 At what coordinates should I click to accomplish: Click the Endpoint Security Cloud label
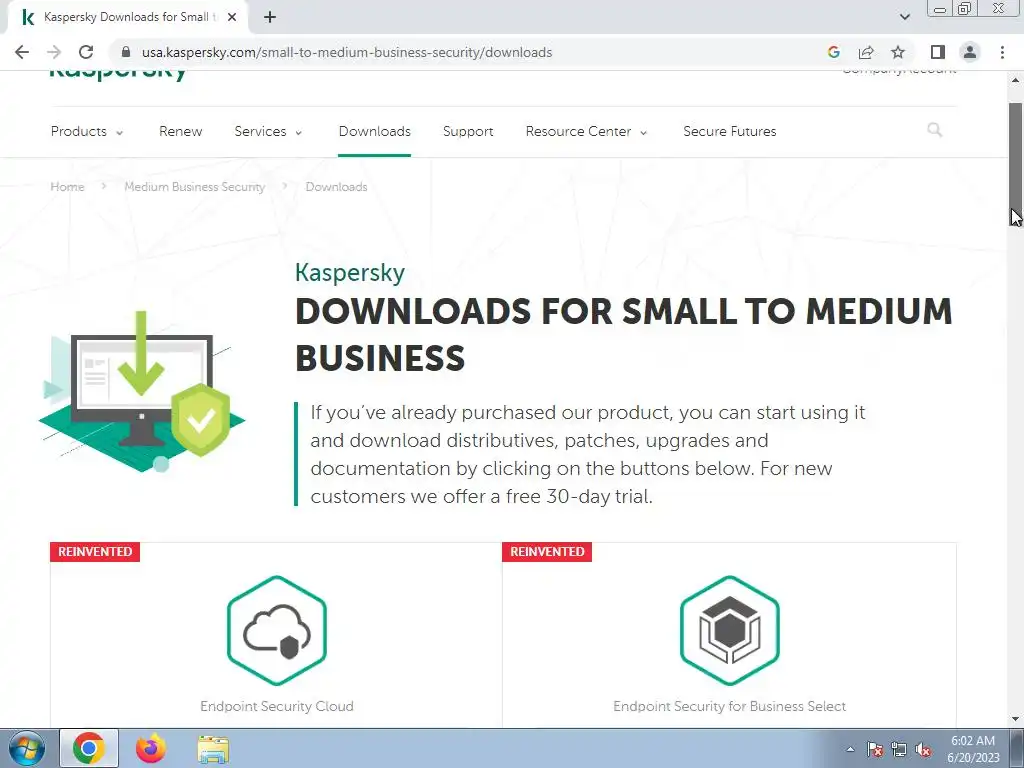tap(277, 706)
